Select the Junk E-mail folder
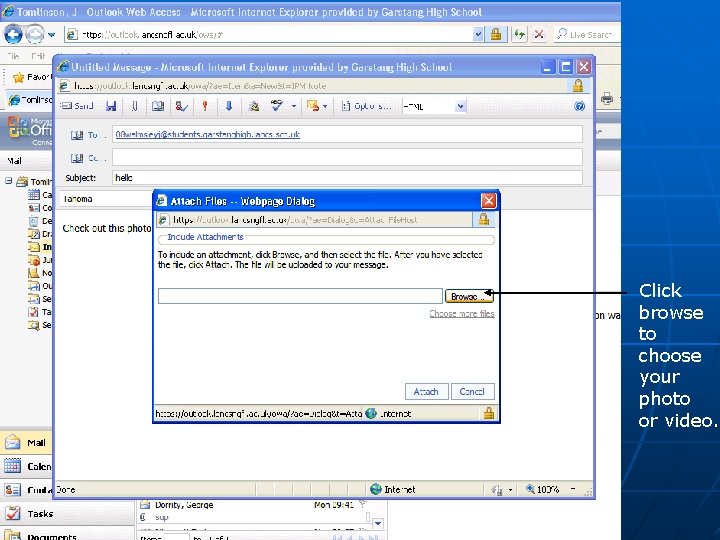 coord(39,260)
